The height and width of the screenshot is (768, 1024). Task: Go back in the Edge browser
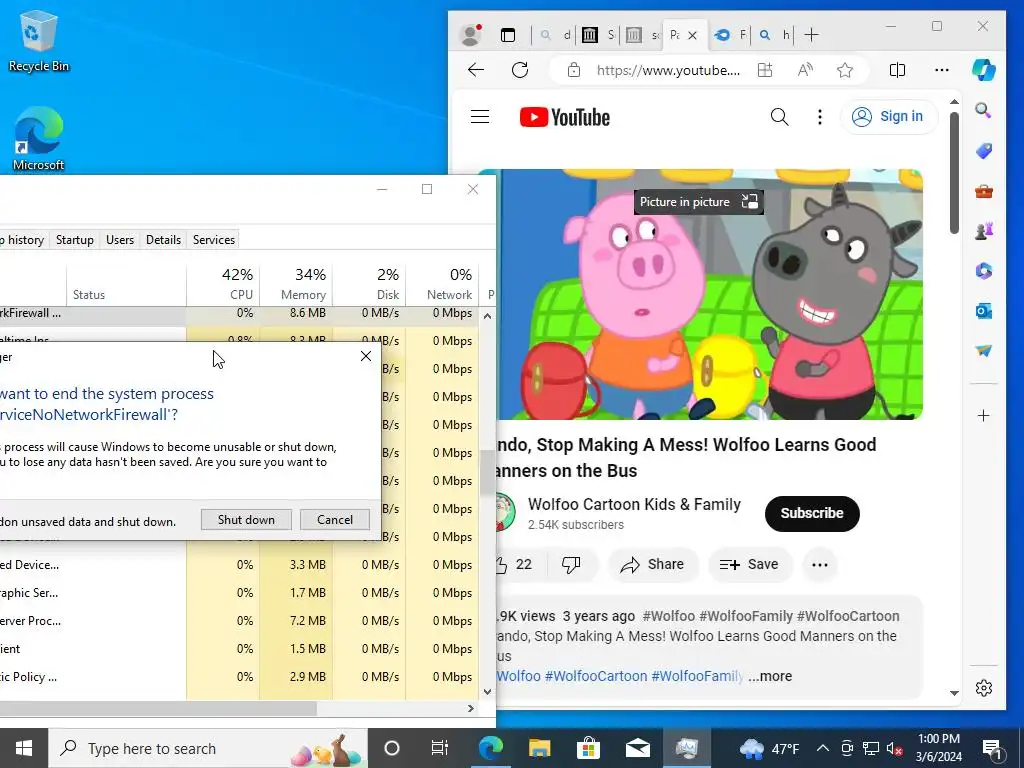pyautogui.click(x=476, y=70)
